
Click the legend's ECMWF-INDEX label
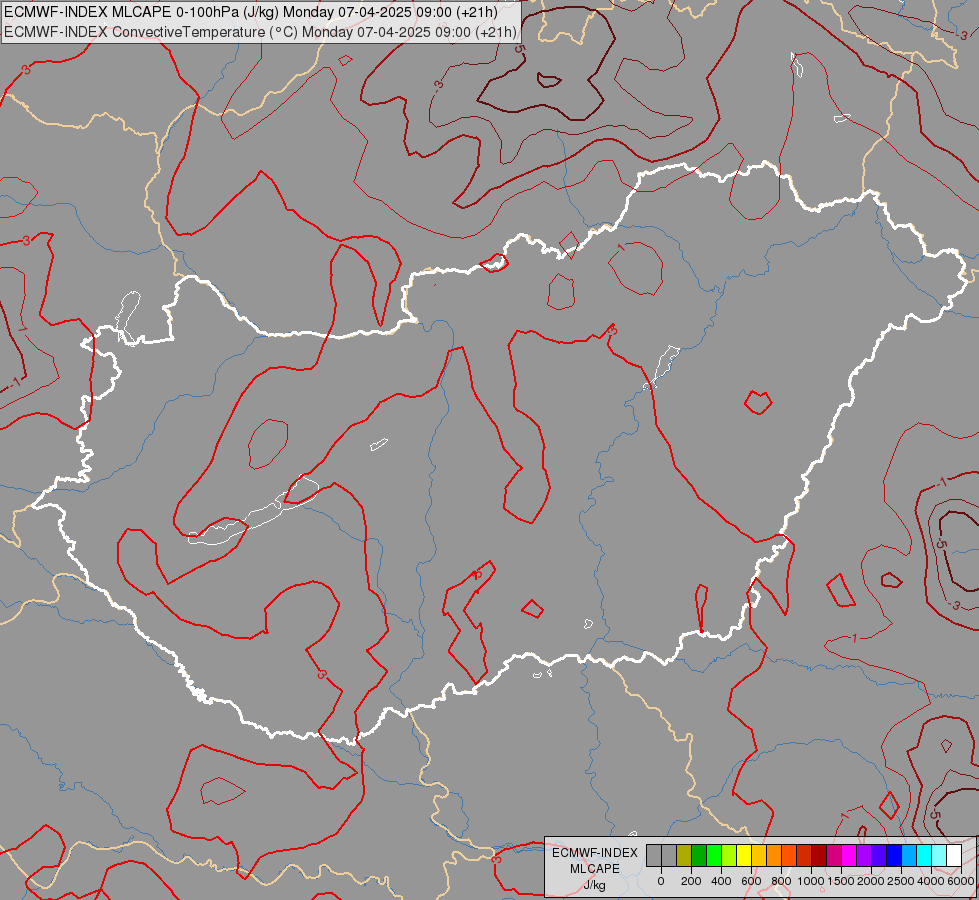click(x=595, y=853)
